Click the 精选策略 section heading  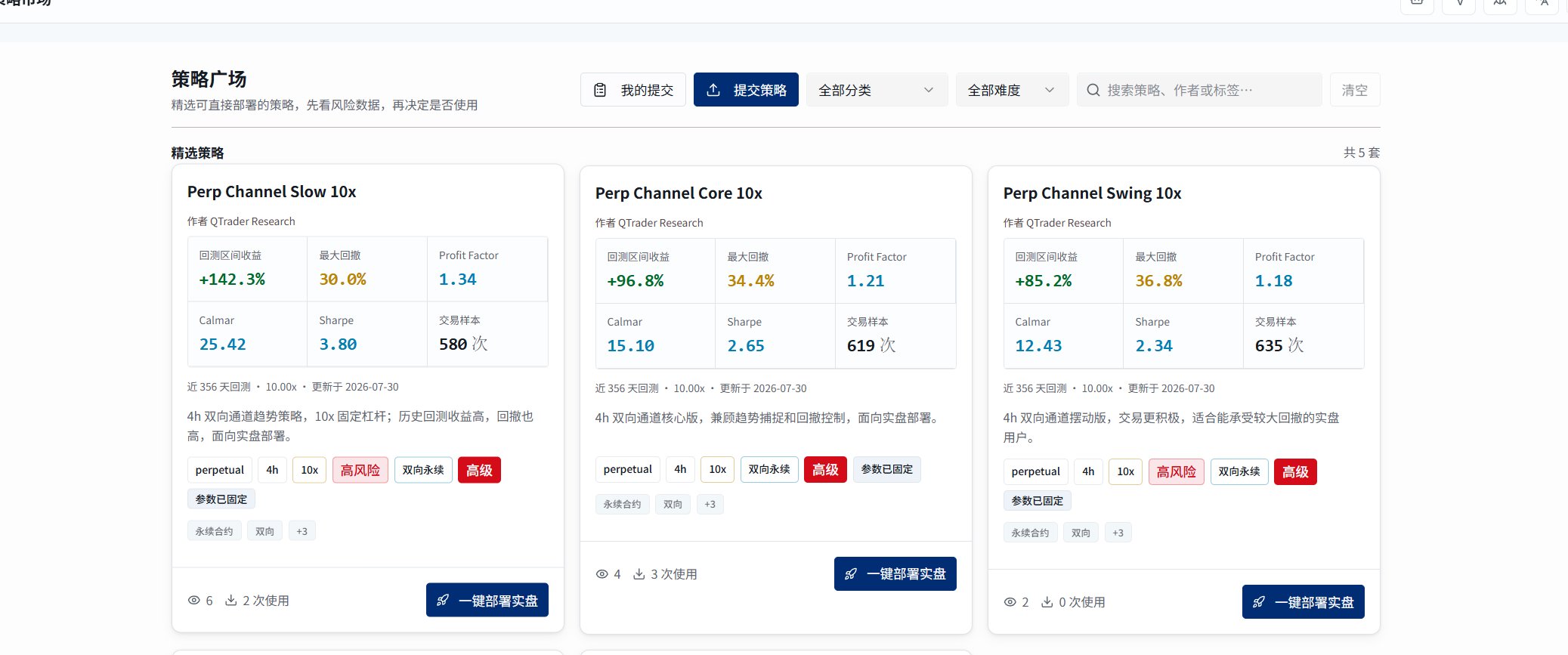pyautogui.click(x=197, y=153)
